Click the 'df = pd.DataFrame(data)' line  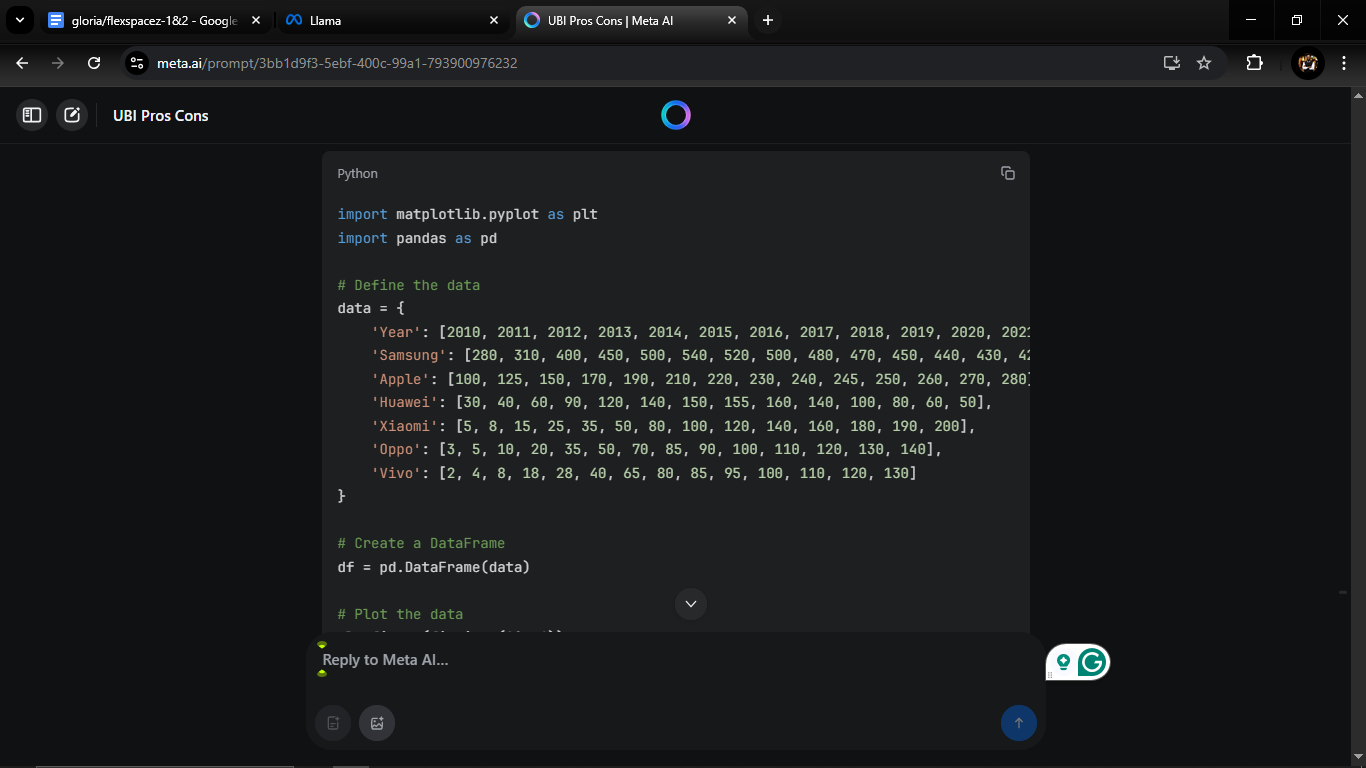click(434, 567)
